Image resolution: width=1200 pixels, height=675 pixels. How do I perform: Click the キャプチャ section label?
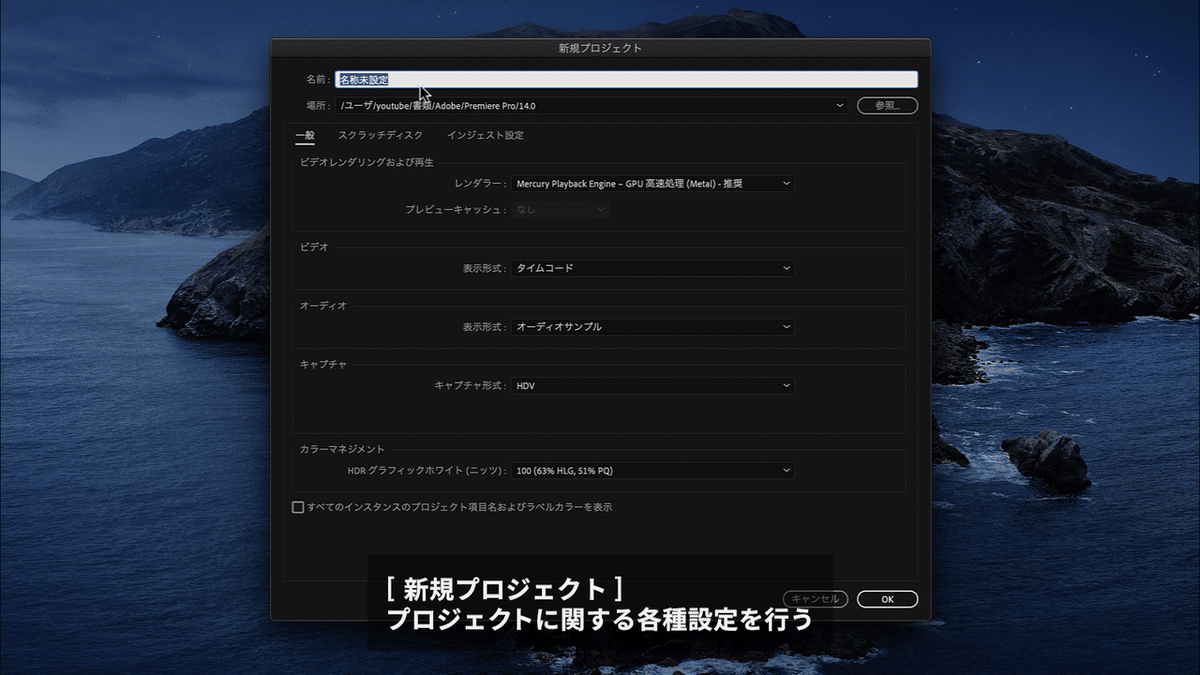[323, 364]
